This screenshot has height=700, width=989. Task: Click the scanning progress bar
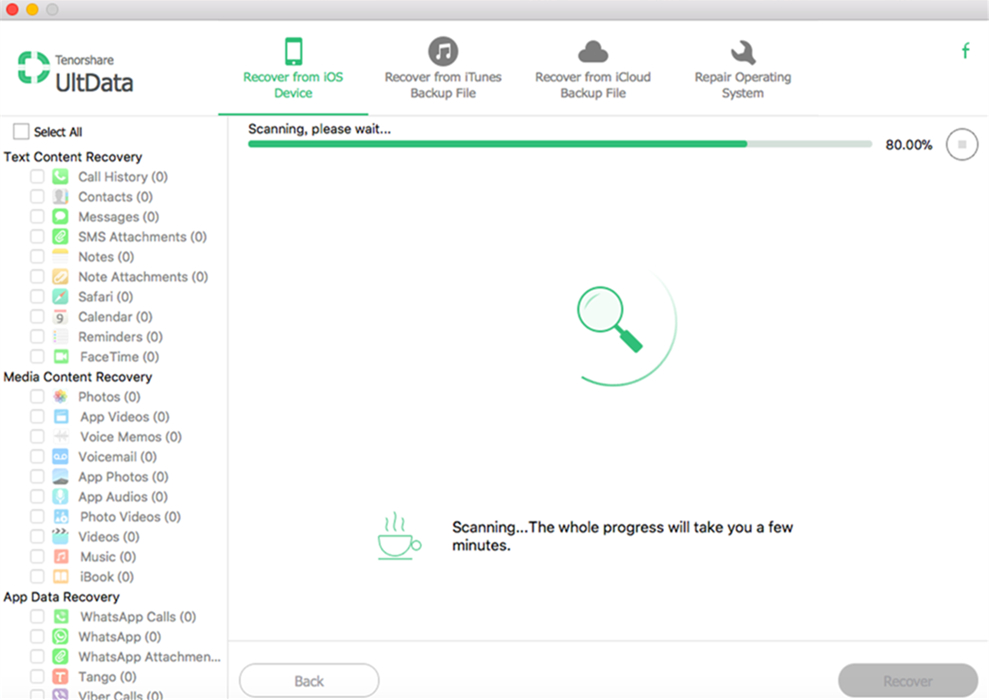558,144
